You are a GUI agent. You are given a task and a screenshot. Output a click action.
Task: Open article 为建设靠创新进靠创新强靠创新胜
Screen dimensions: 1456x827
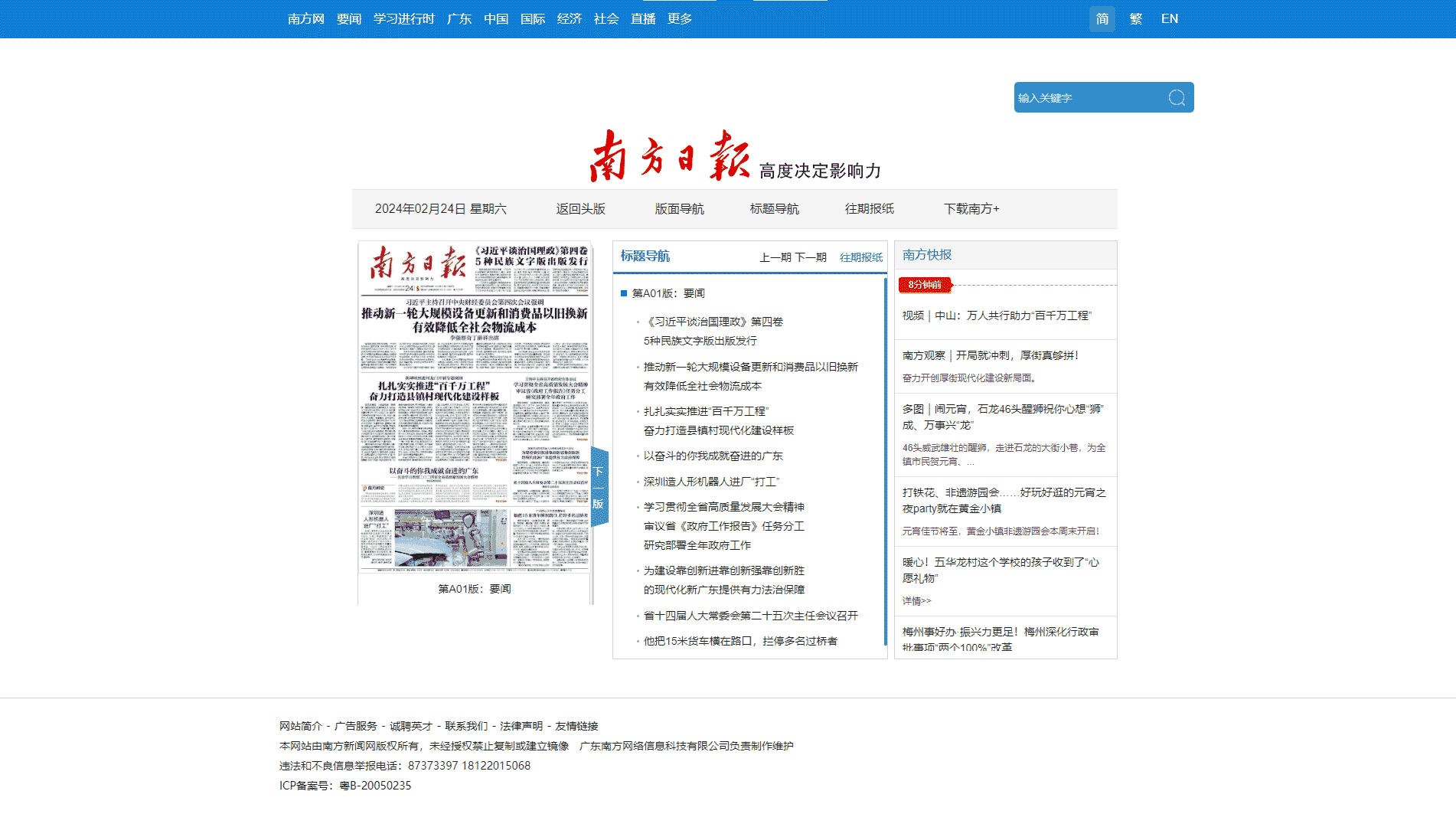click(724, 580)
